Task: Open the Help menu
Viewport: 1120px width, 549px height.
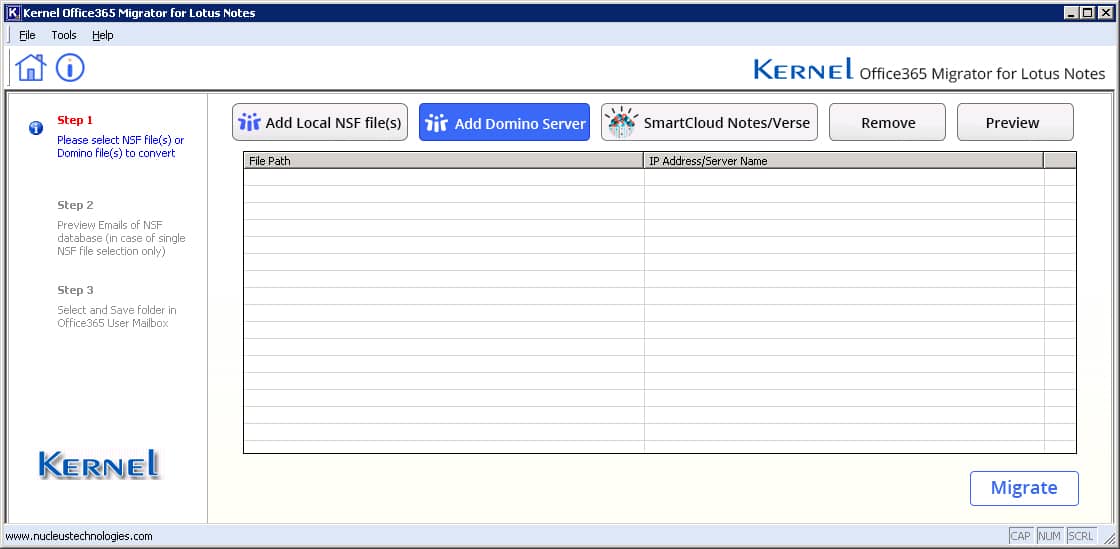Action: pyautogui.click(x=103, y=35)
